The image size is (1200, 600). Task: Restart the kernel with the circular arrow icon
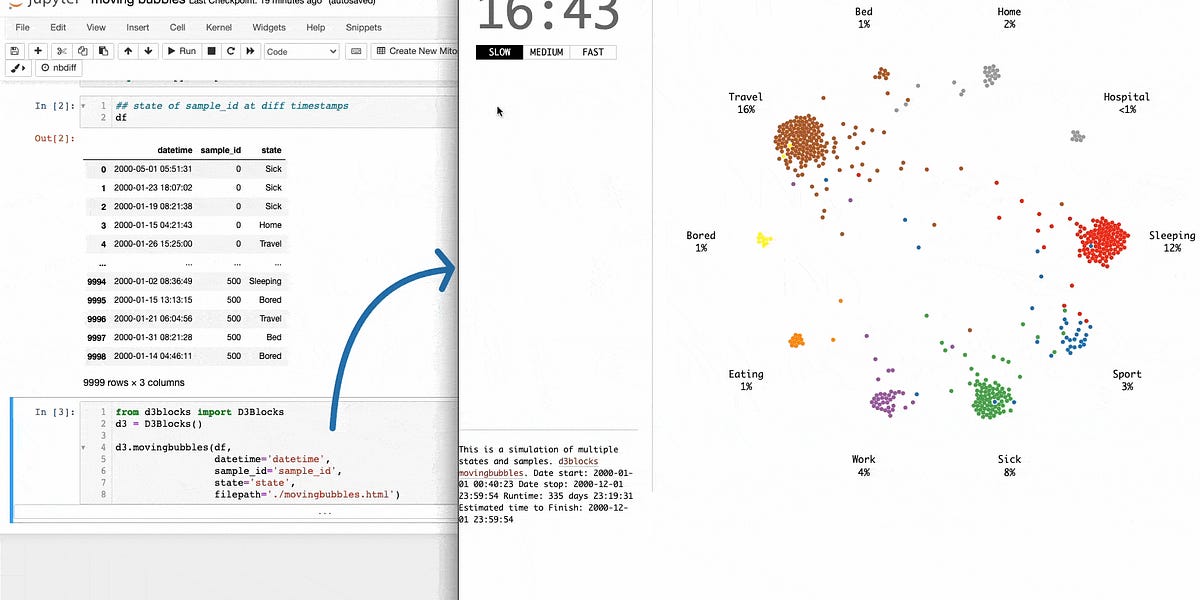[231, 51]
